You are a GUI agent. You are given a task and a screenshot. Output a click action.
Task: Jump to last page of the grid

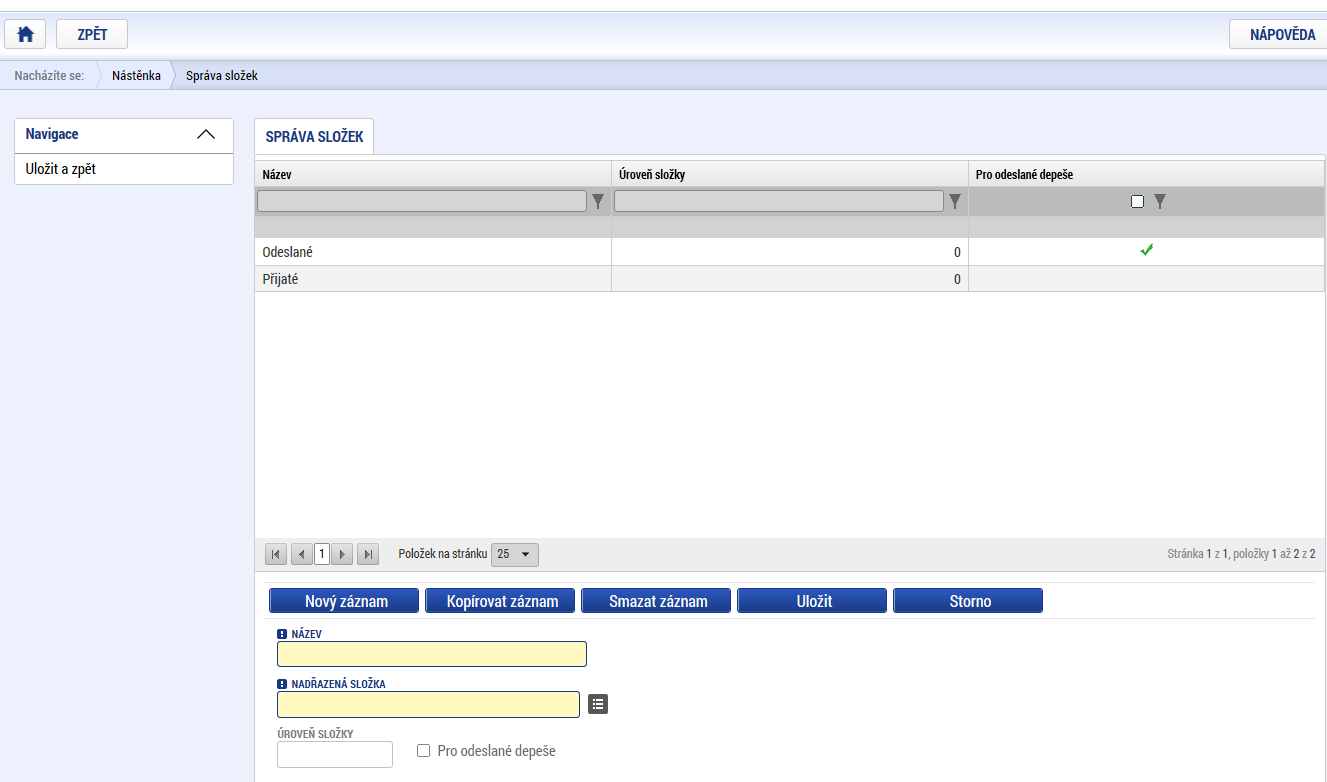(x=368, y=554)
